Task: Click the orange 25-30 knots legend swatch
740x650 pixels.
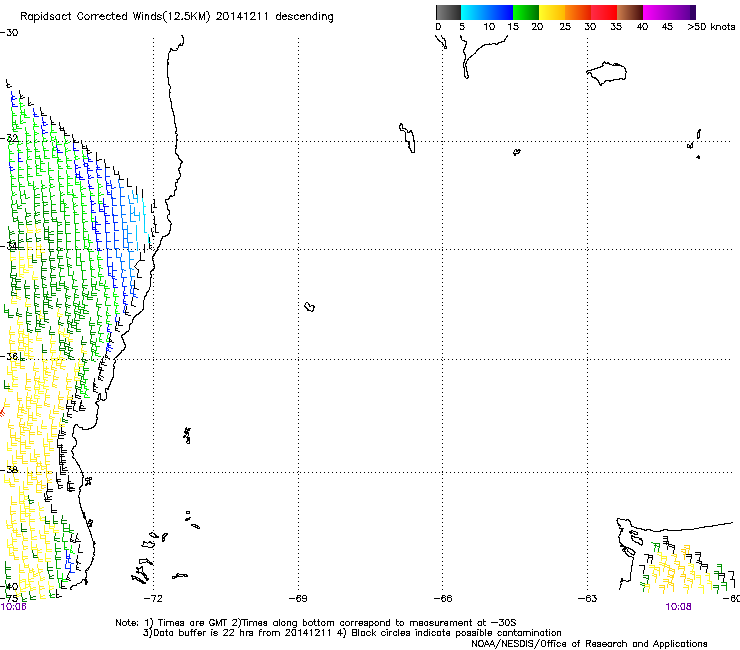Action: pos(578,12)
